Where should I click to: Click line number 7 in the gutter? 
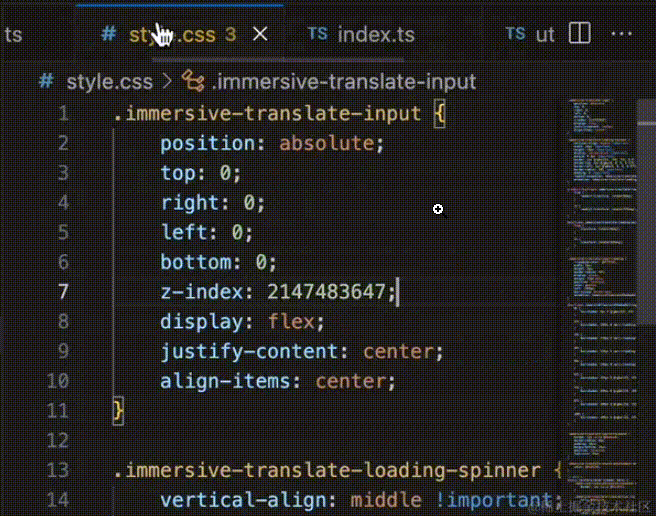[63, 292]
